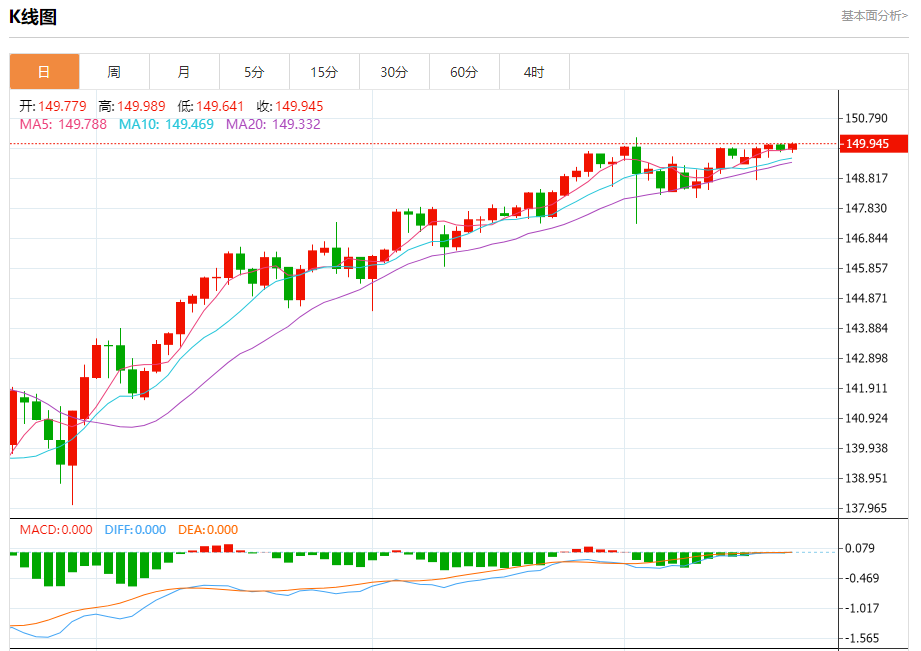Open the 5分 chart tab
This screenshot has width=921, height=651.
254,72
